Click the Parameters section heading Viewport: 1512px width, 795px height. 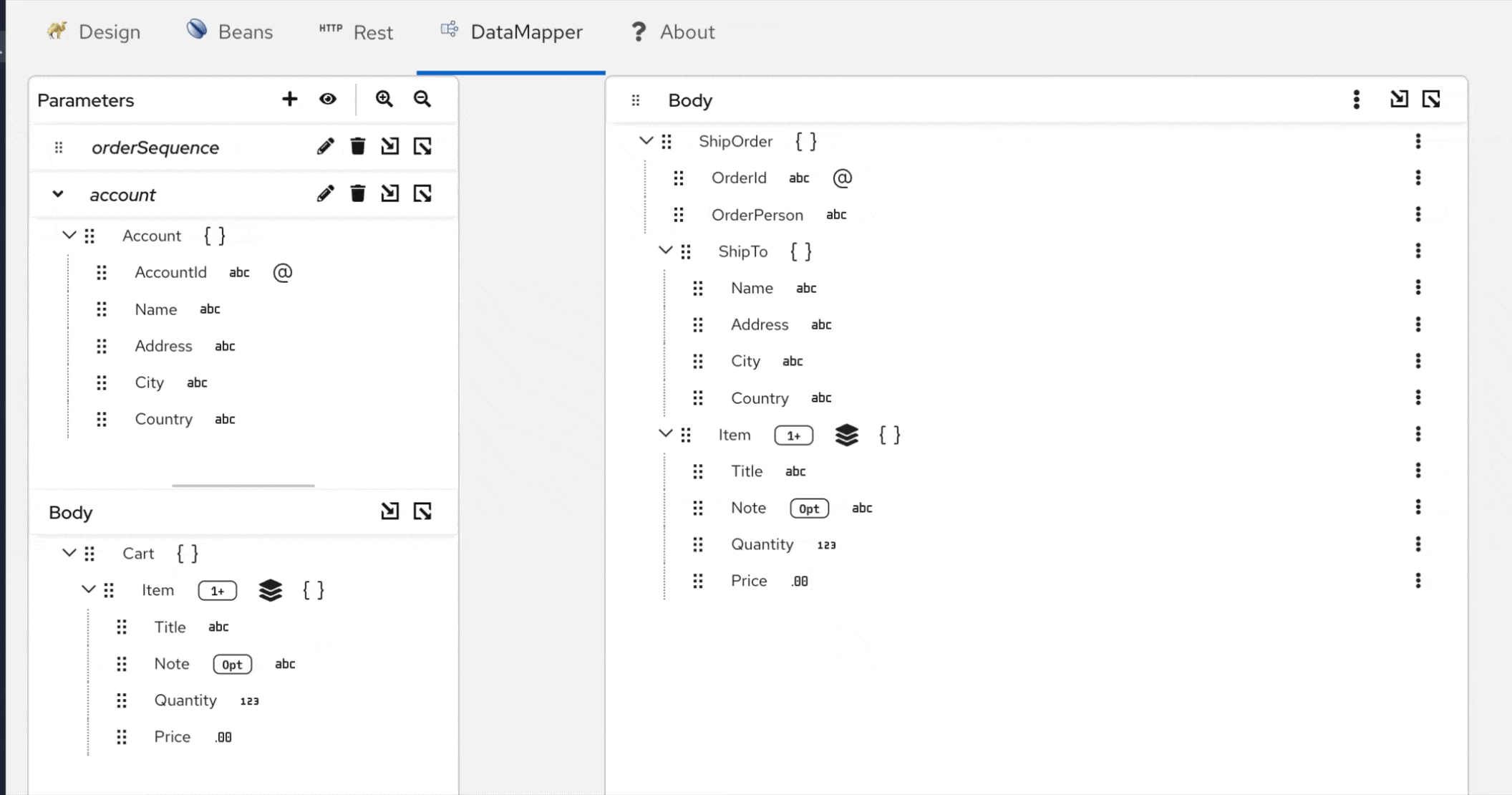click(85, 100)
